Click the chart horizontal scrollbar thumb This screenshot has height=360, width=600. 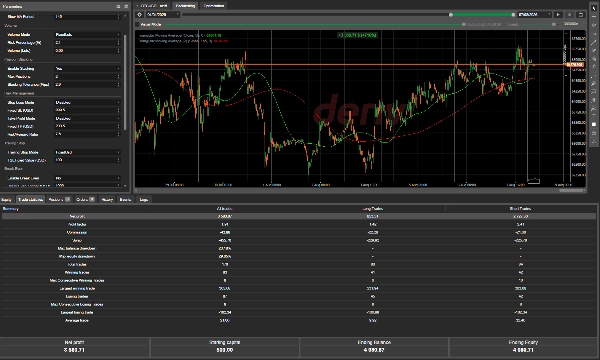point(572,190)
